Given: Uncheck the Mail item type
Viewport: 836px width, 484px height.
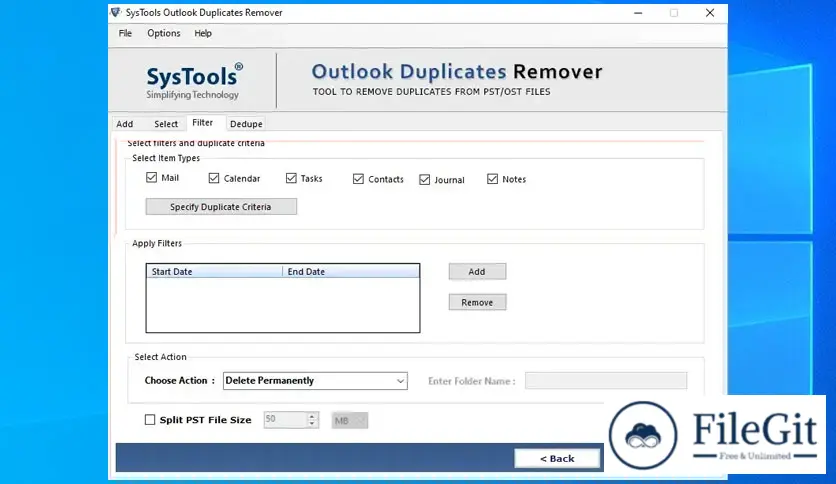Looking at the screenshot, I should tap(151, 178).
